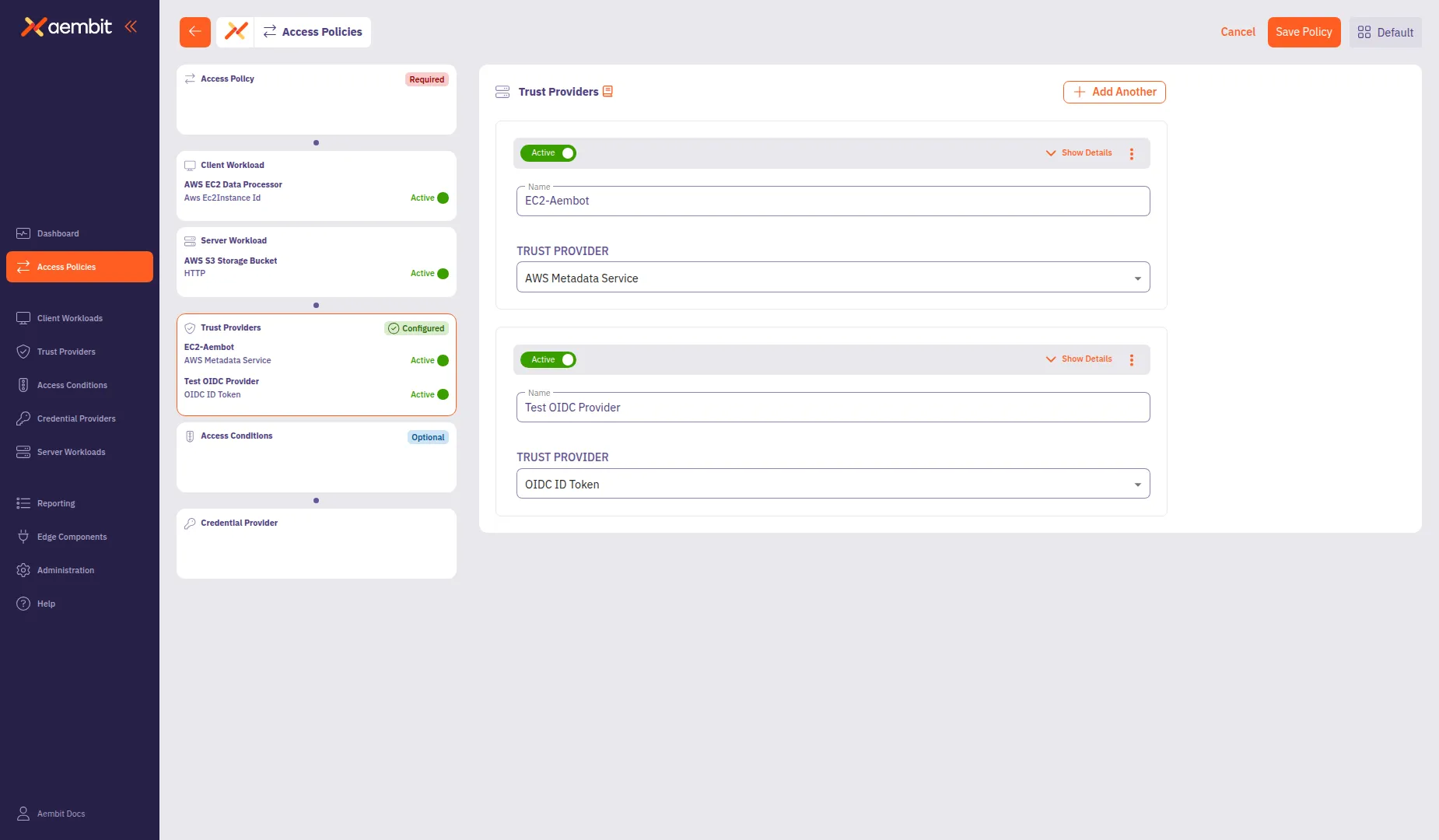1439x840 pixels.
Task: Expand Show Details for Test OIDC Provider
Action: click(x=1079, y=359)
